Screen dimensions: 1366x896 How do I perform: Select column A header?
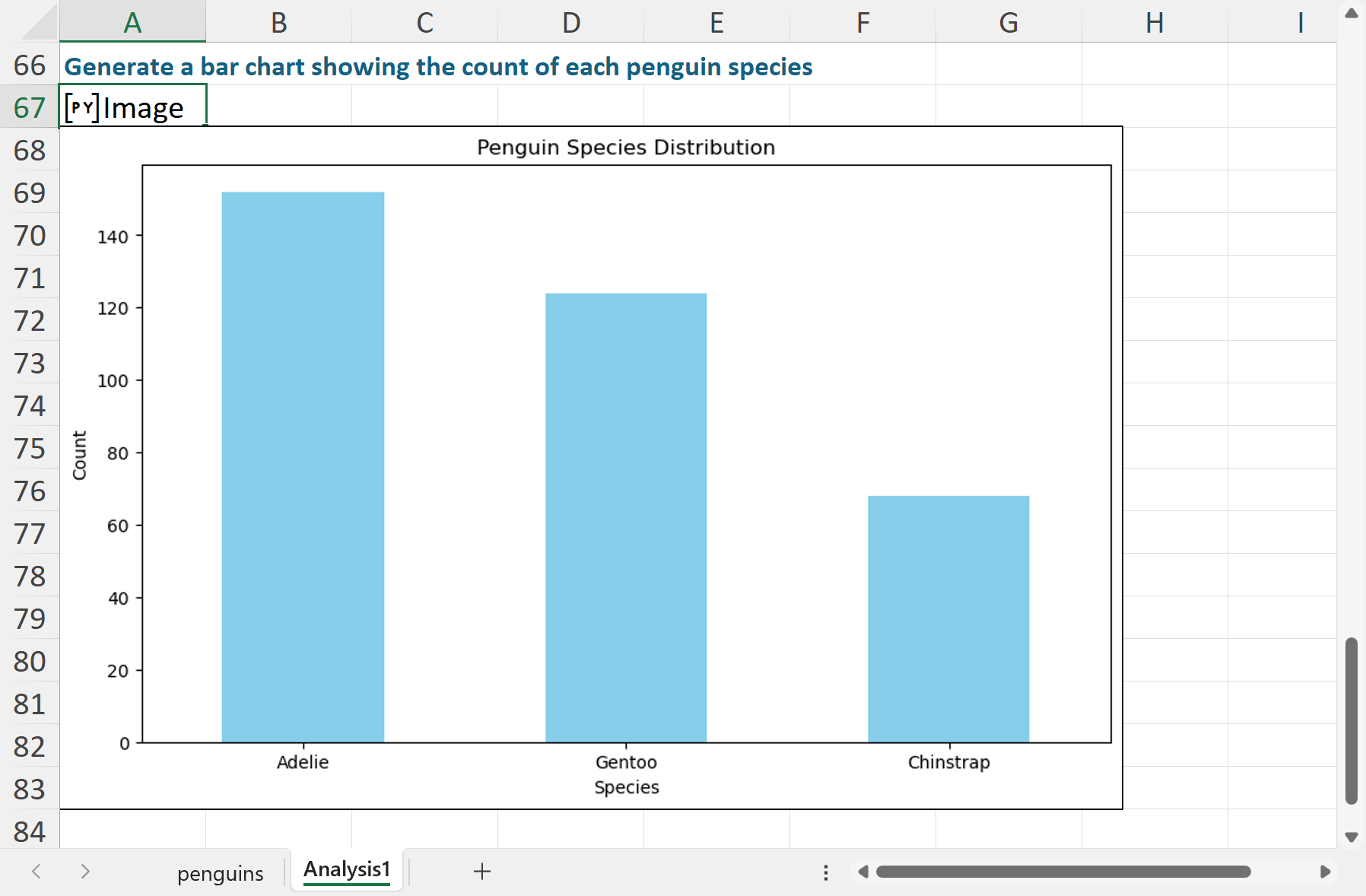click(132, 22)
